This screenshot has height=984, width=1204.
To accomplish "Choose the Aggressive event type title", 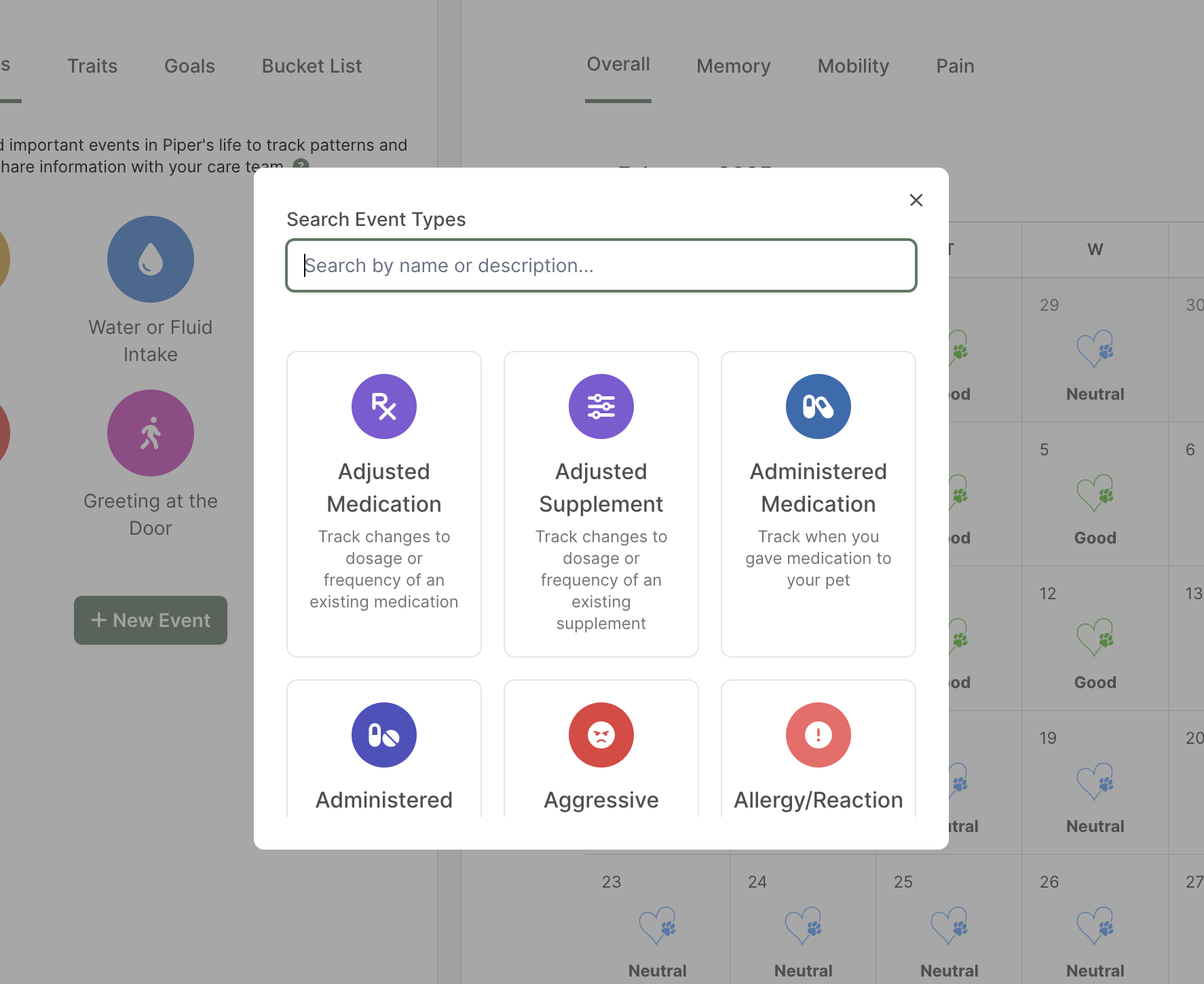I will pos(601,800).
